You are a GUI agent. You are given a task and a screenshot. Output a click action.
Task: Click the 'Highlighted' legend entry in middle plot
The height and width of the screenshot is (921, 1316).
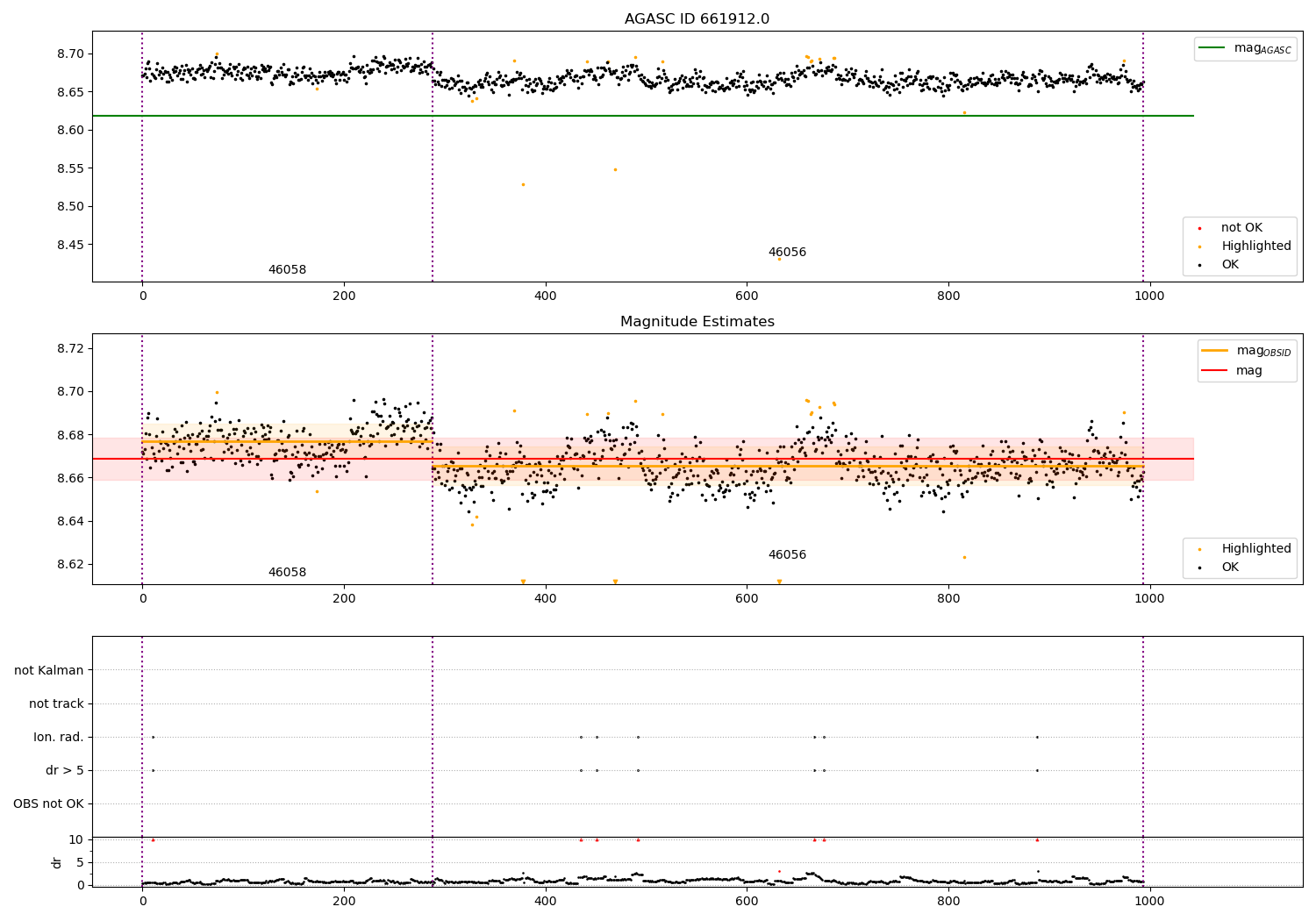1244,549
